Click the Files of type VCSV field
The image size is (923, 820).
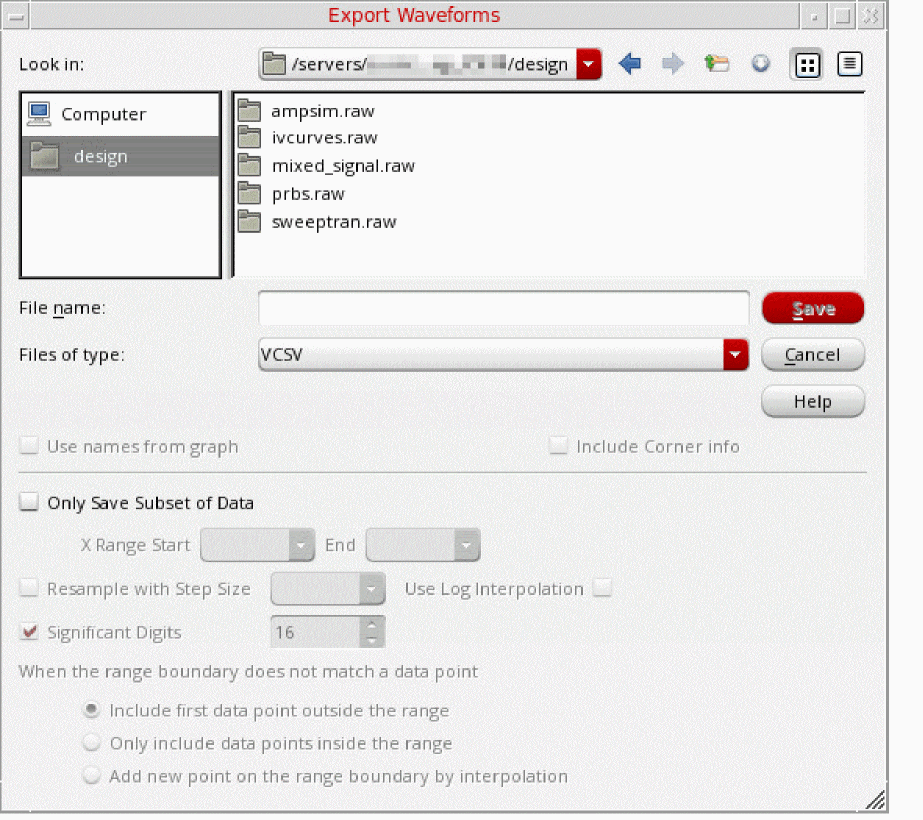pos(492,354)
